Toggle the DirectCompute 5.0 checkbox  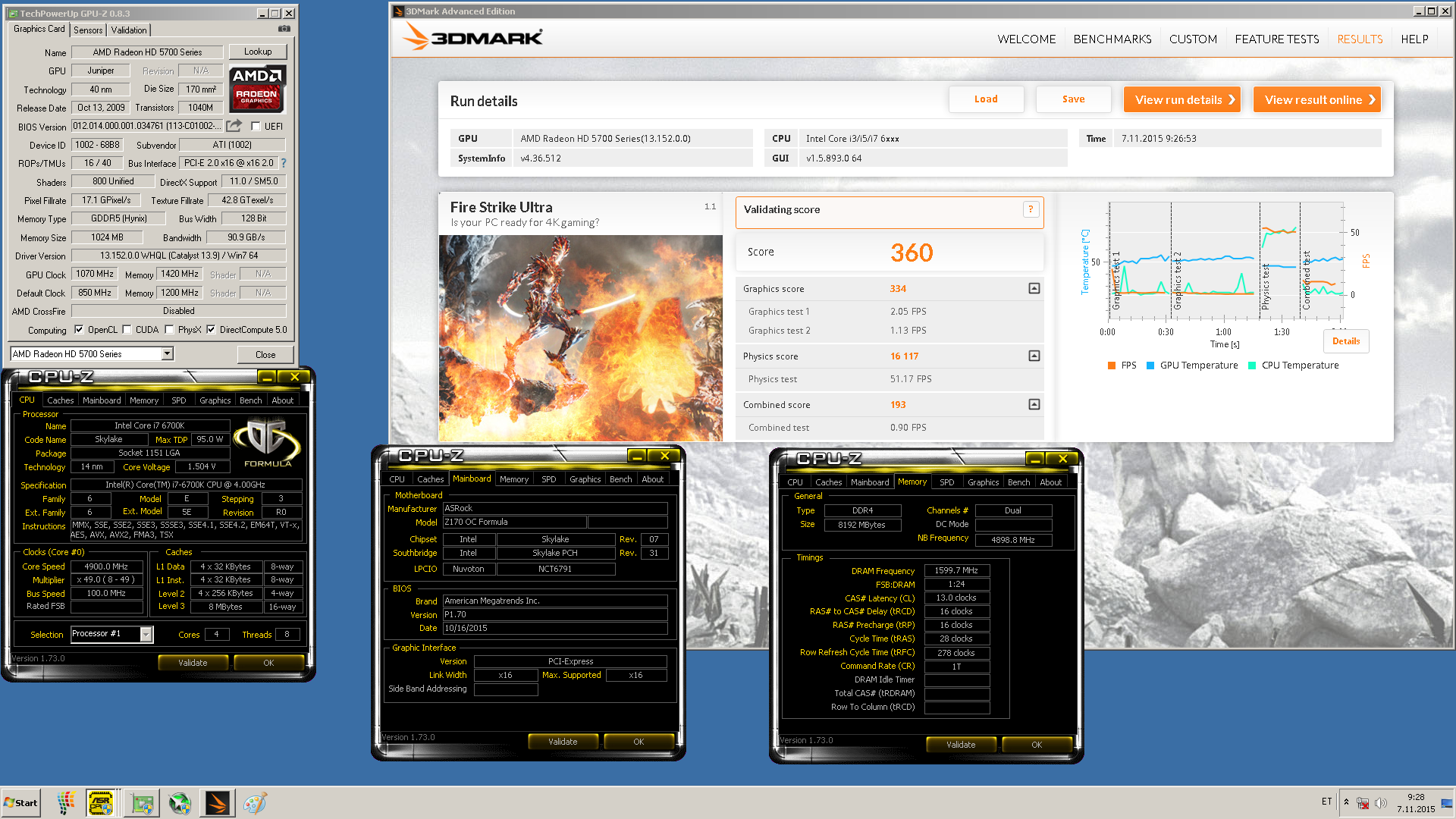coord(211,330)
